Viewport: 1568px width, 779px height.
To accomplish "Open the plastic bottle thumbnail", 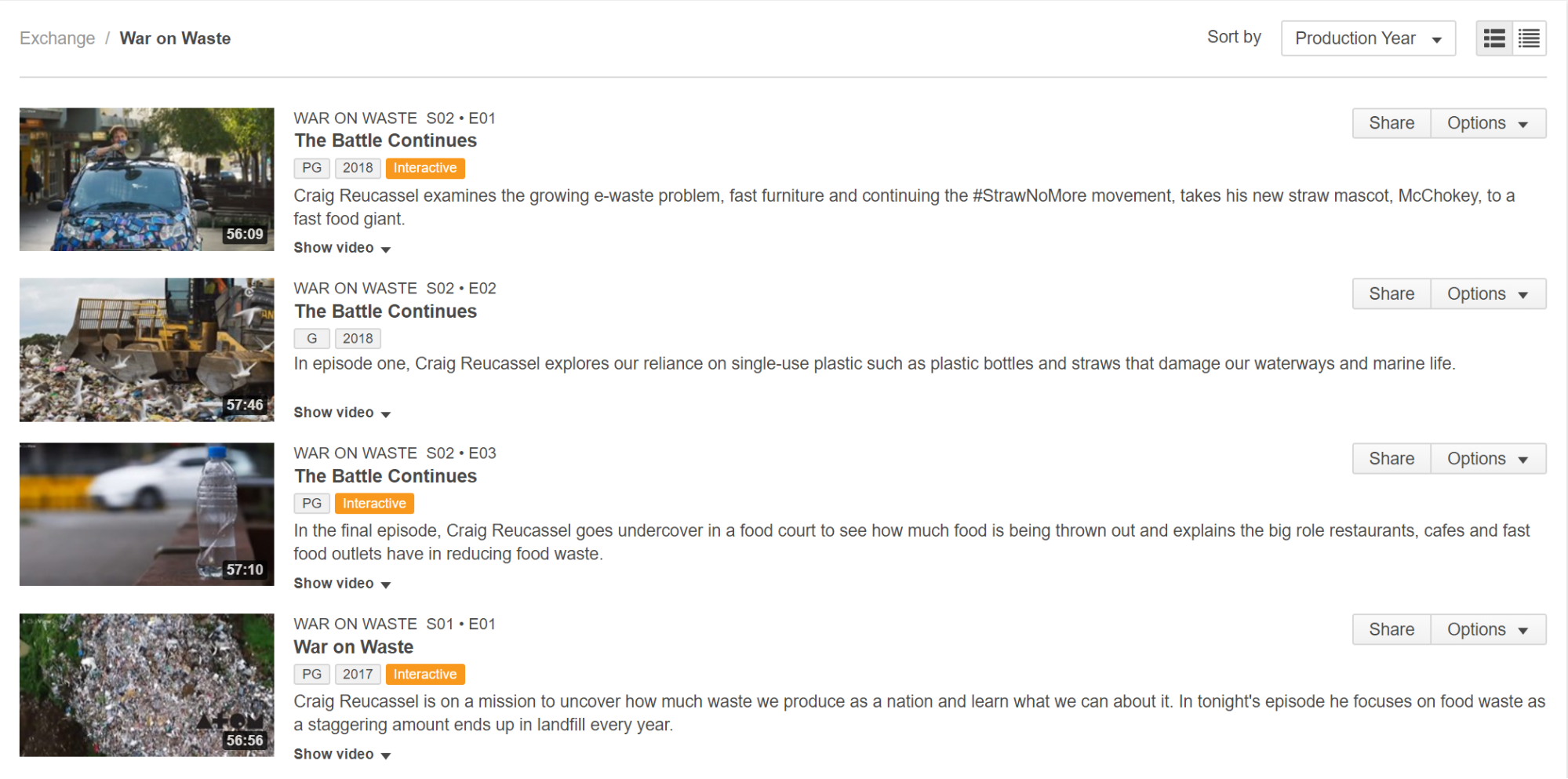I will coord(147,515).
